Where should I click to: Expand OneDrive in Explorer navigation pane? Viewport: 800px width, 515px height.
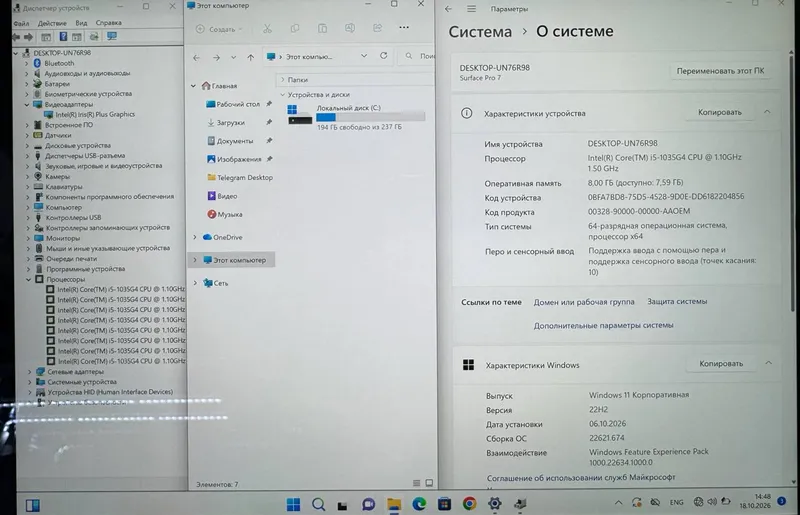pyautogui.click(x=195, y=237)
